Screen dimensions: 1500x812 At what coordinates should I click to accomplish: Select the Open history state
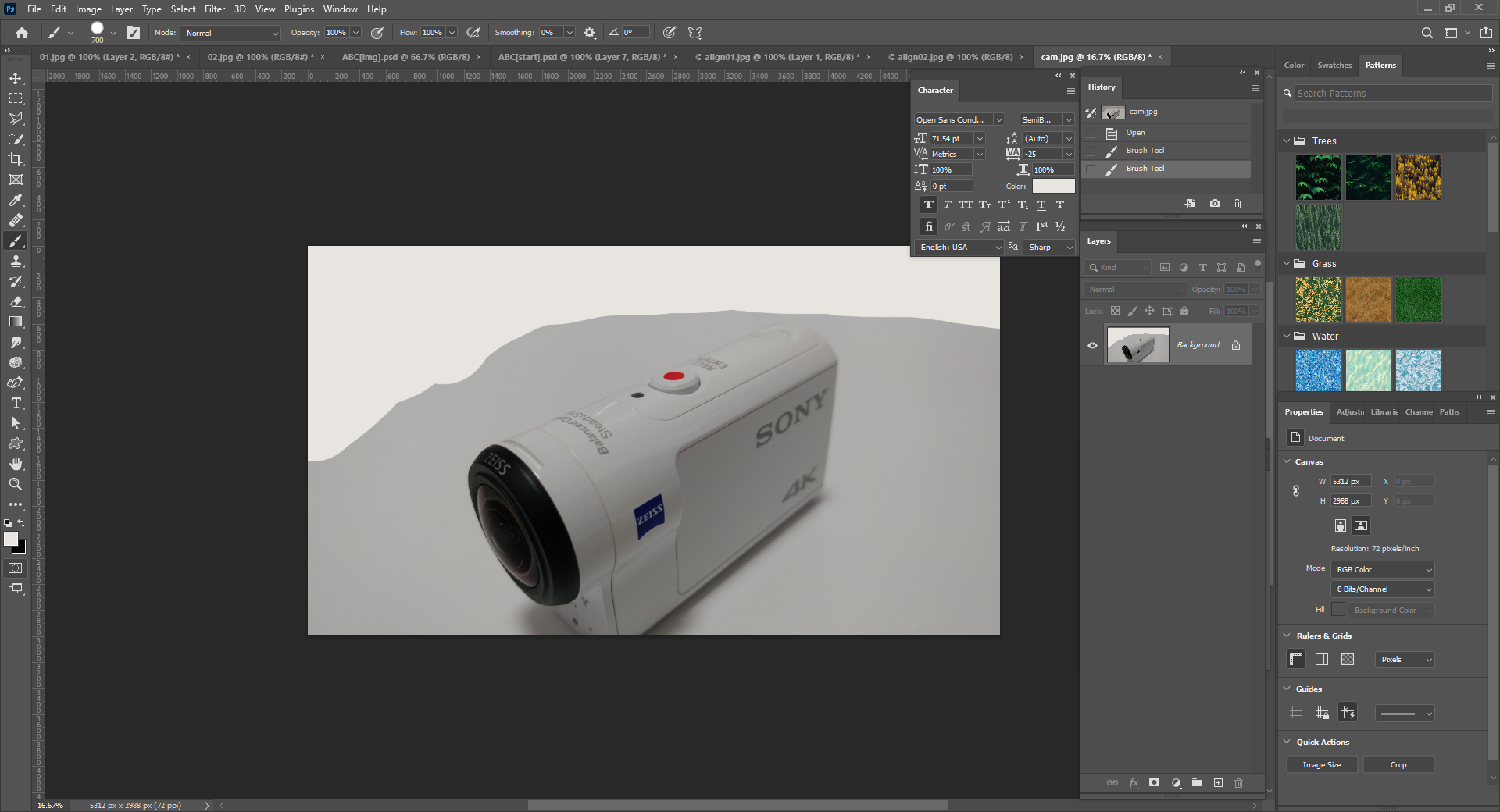pos(1167,133)
